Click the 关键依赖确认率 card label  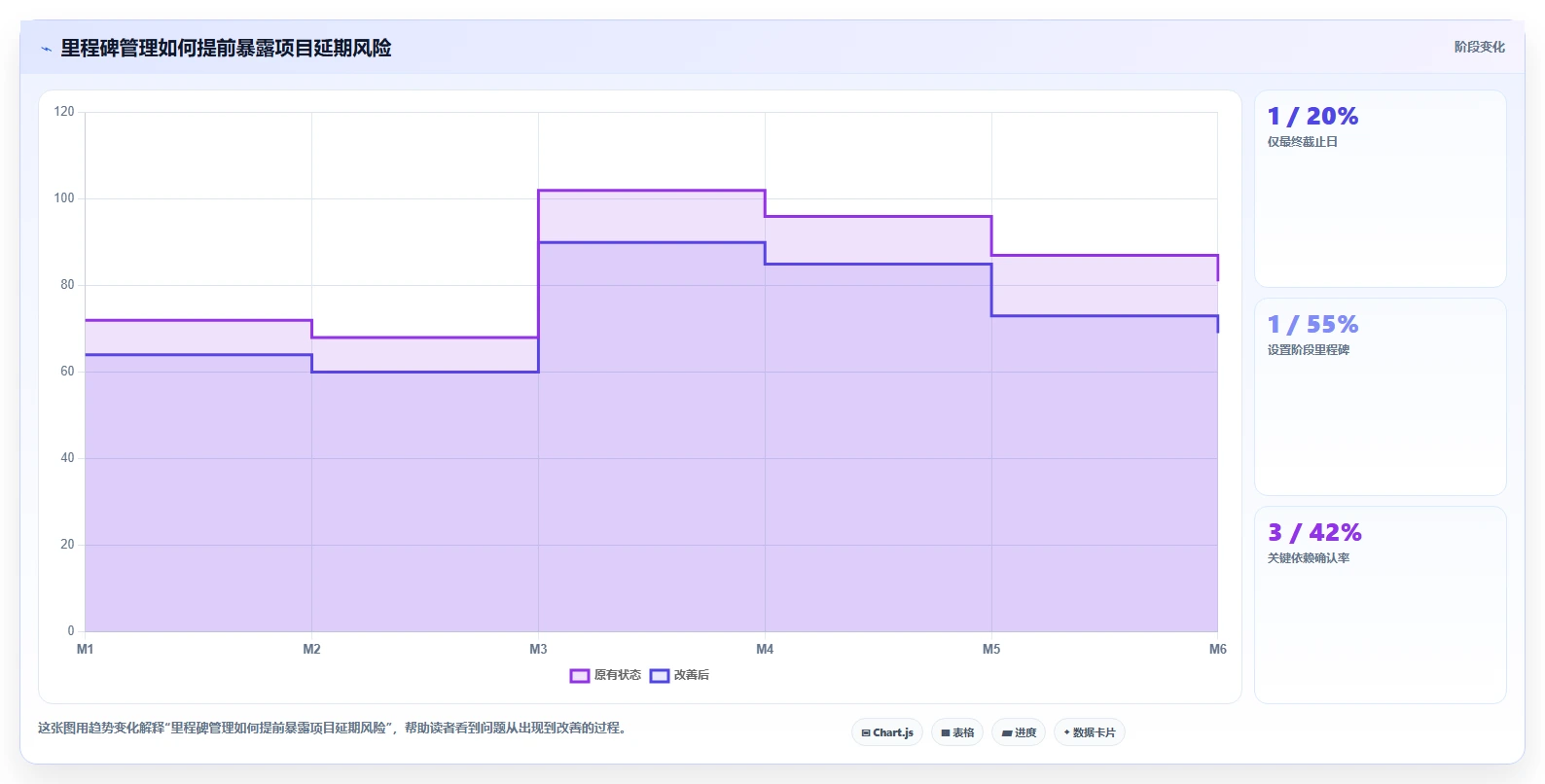1308,558
